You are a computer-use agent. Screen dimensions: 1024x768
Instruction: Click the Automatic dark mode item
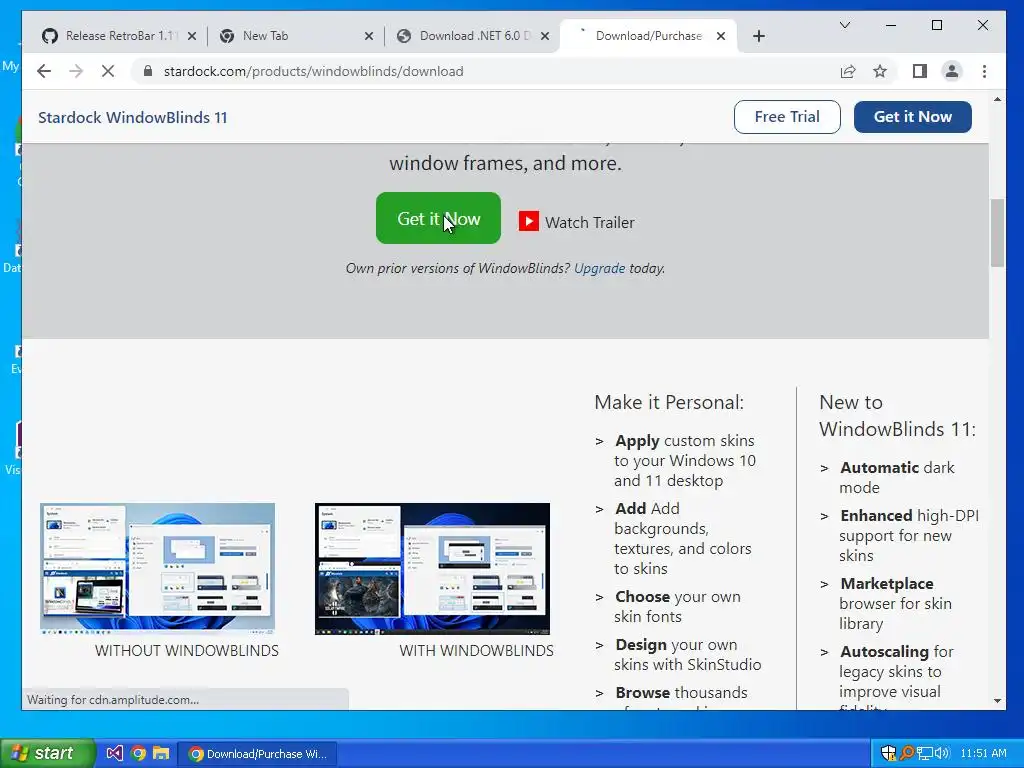(897, 477)
